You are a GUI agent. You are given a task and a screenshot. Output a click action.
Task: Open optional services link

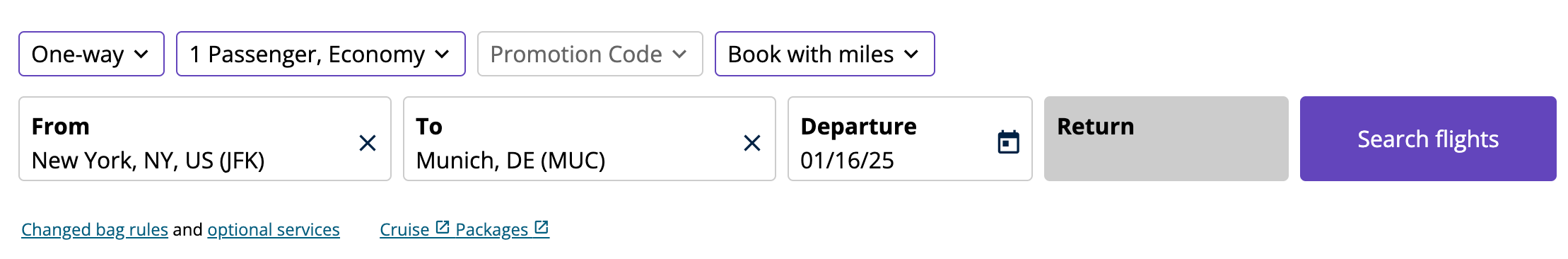pyautogui.click(x=274, y=229)
